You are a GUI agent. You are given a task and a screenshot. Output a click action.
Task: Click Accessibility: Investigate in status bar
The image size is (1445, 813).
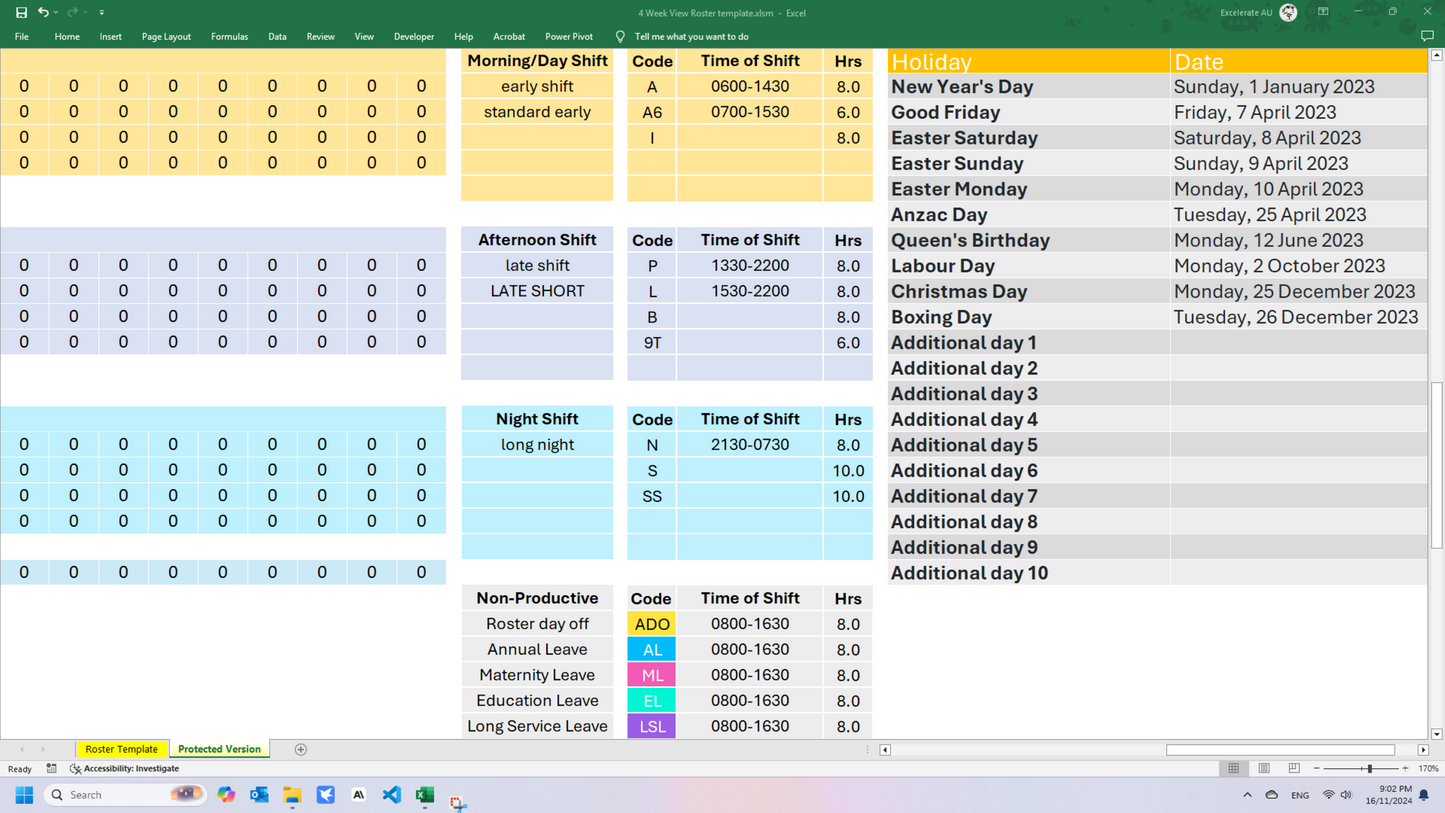[x=125, y=769]
